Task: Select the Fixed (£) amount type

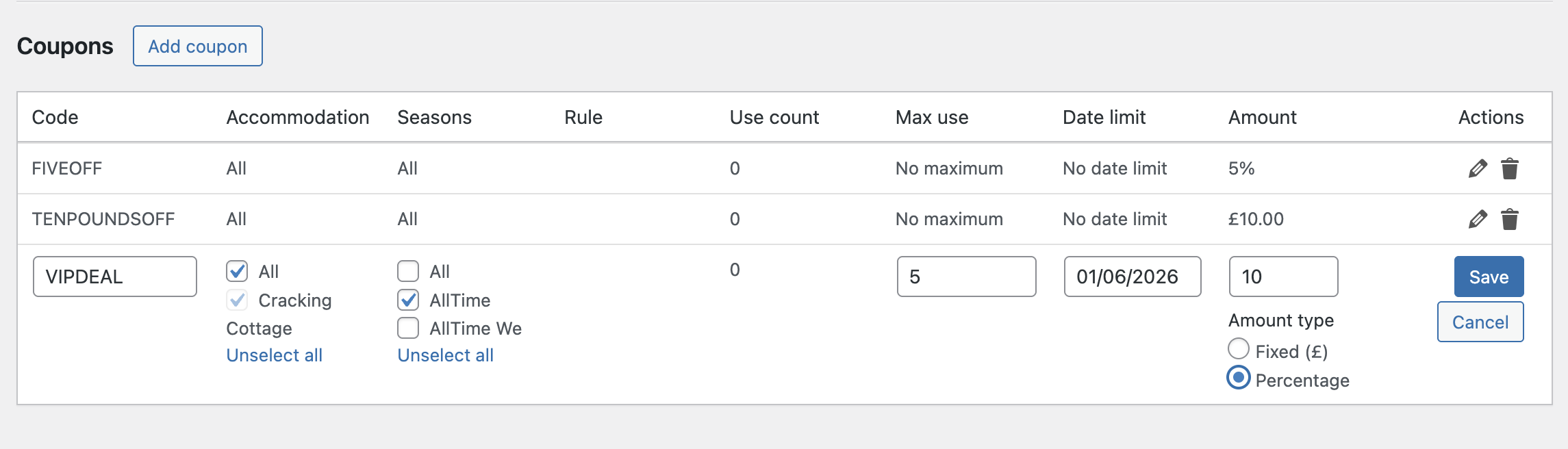Action: click(1239, 349)
